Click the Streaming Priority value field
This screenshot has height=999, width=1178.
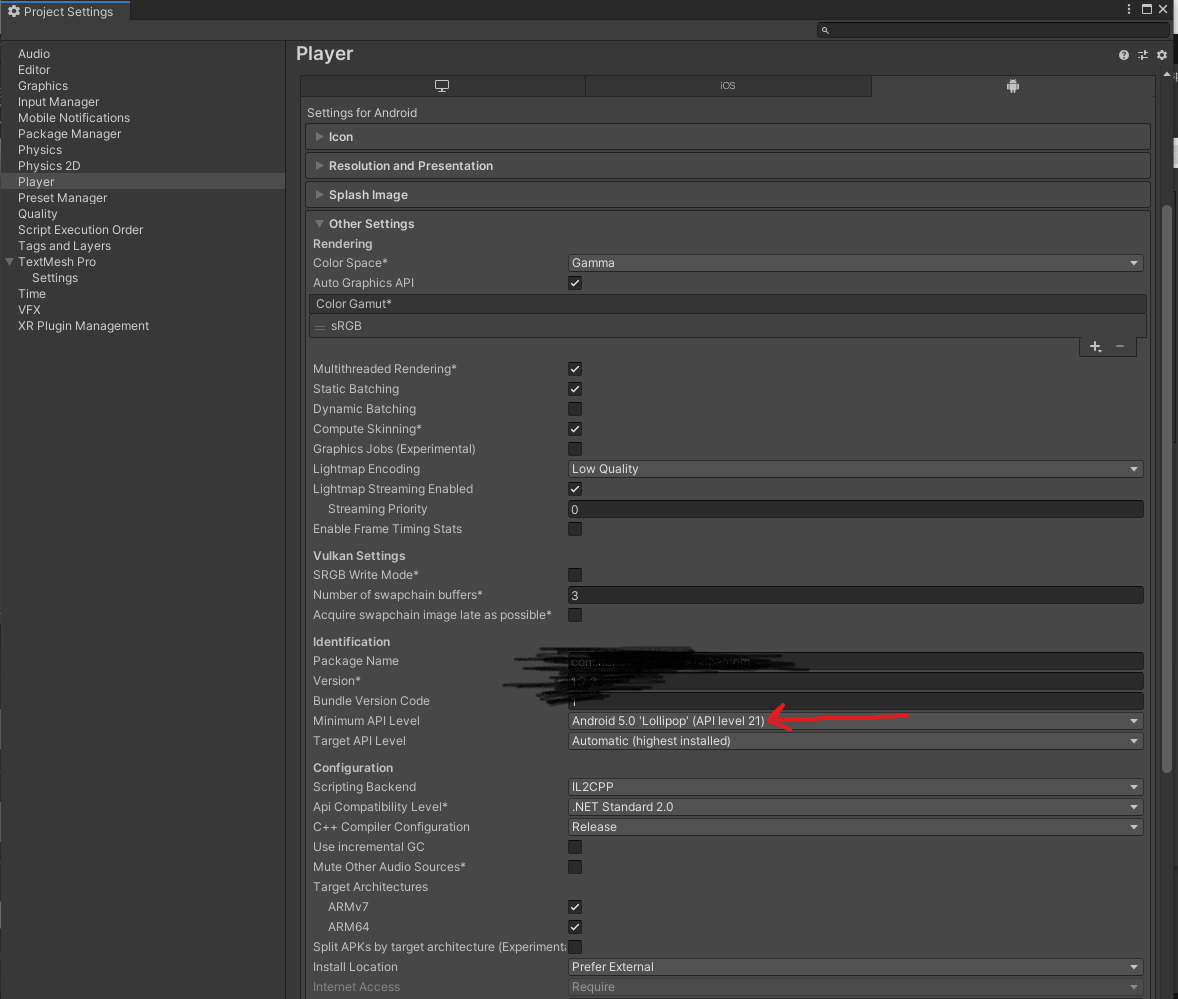855,509
